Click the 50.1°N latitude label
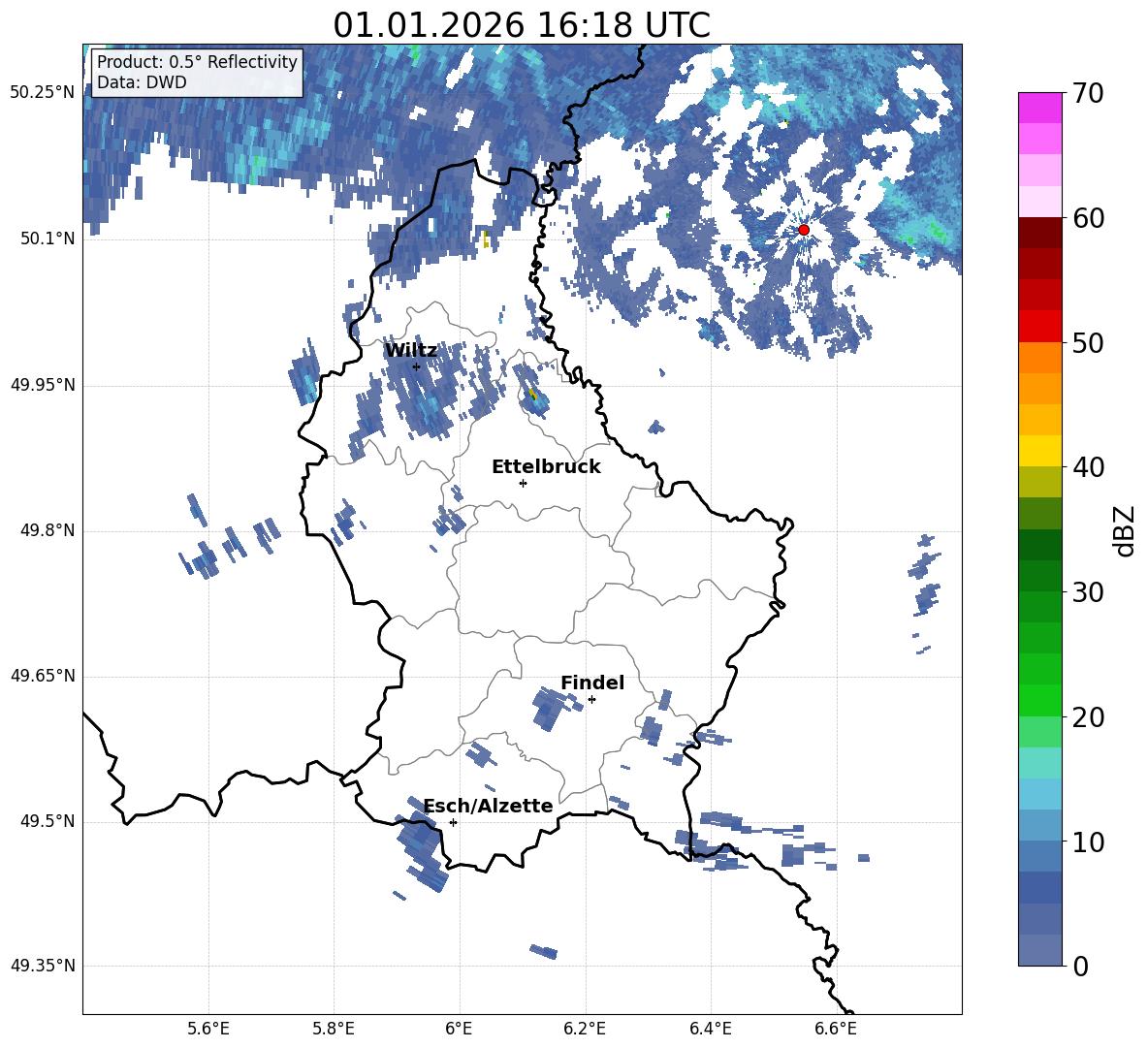This screenshot has width=1148, height=1048. click(48, 238)
